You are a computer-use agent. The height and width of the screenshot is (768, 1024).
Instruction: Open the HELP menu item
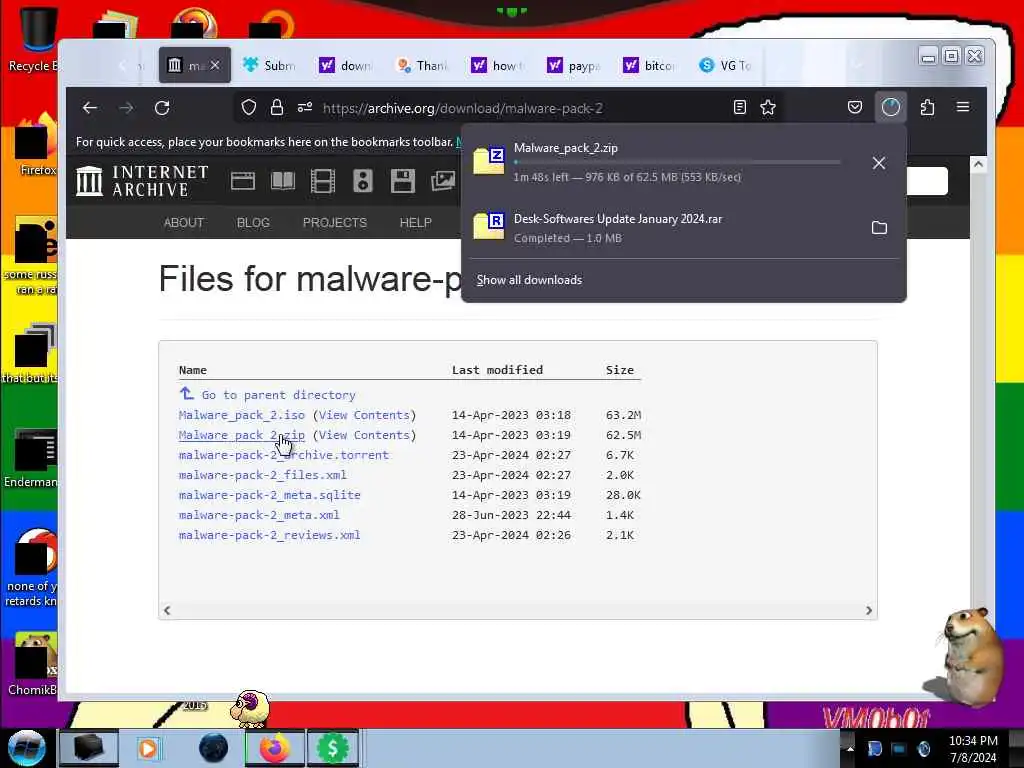[x=415, y=223]
